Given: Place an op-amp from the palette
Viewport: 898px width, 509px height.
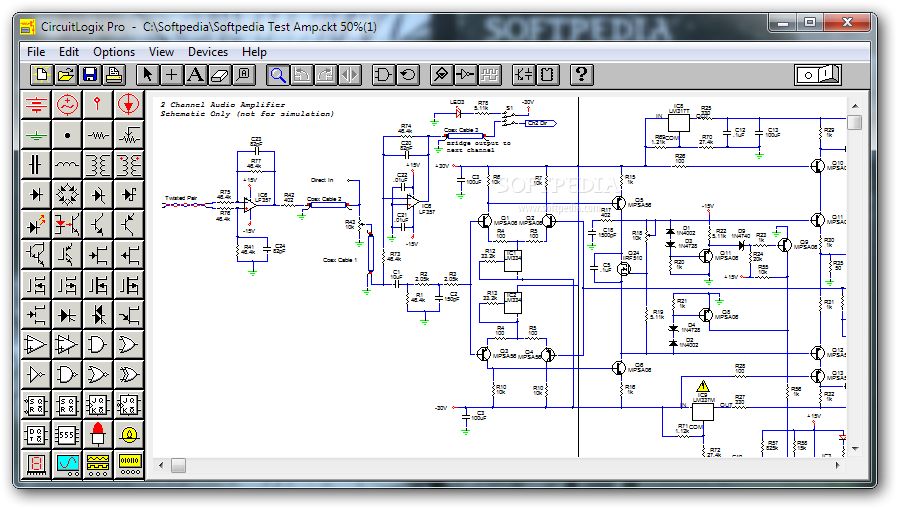Looking at the screenshot, I should [36, 345].
